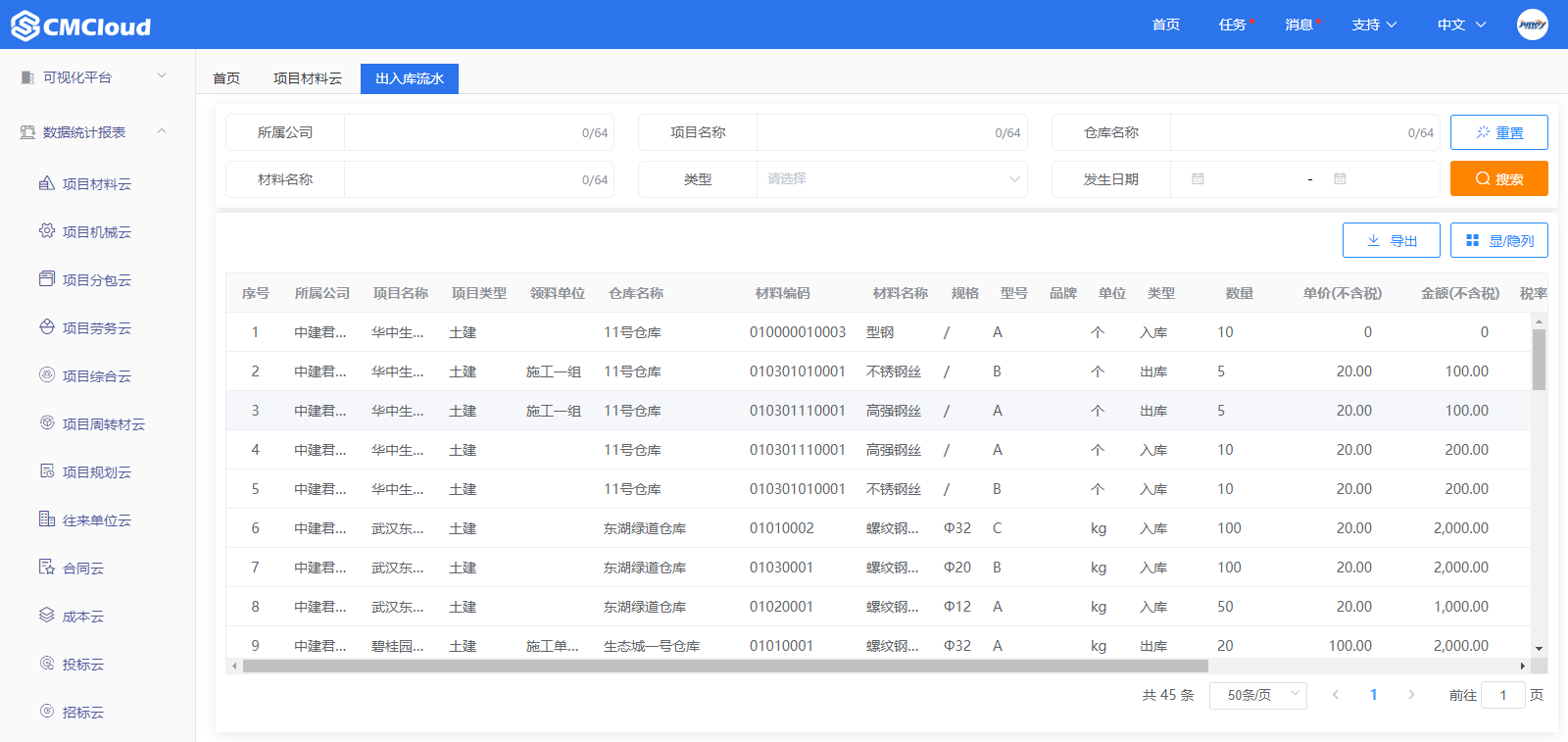
Task: Go to 首页 in top navigation
Action: (1166, 25)
